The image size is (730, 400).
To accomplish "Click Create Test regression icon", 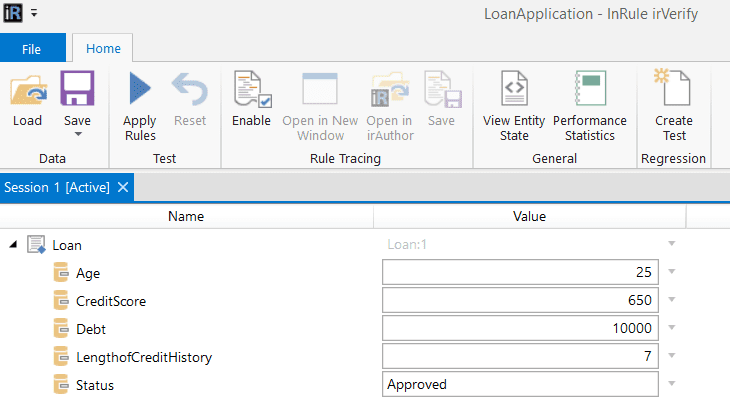I will pos(675,90).
